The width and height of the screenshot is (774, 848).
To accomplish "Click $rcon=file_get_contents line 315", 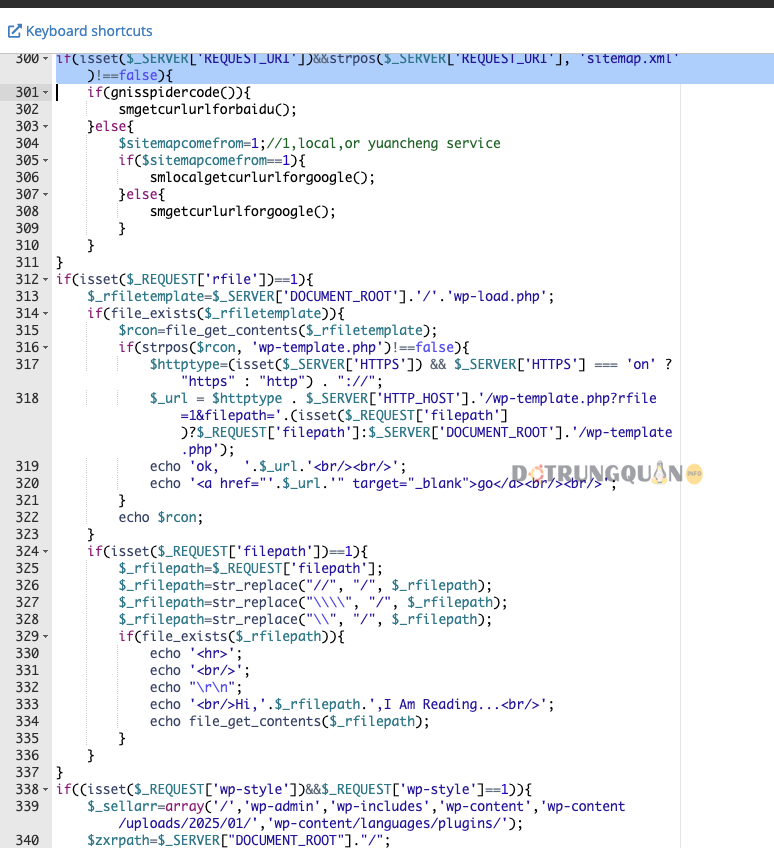I will (277, 330).
